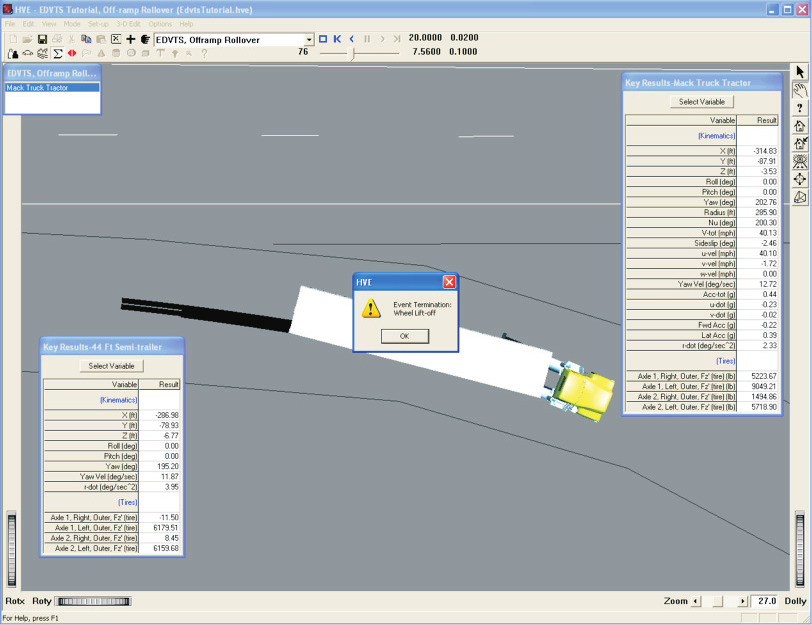Click Select Variable in Mack Truck Tractor results
Screen dimensions: 812x625
click(702, 101)
